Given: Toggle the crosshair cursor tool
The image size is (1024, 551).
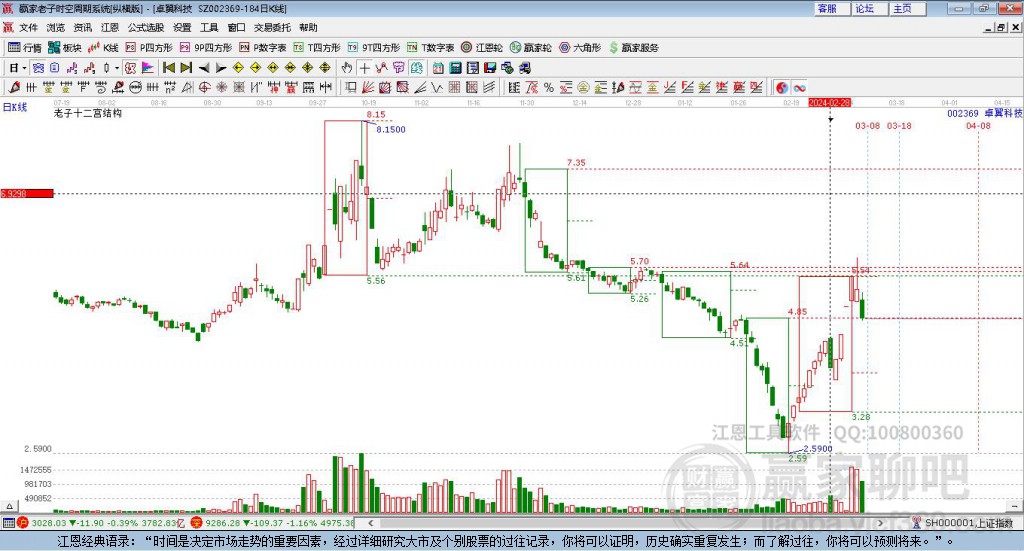Looking at the screenshot, I should click(x=364, y=68).
